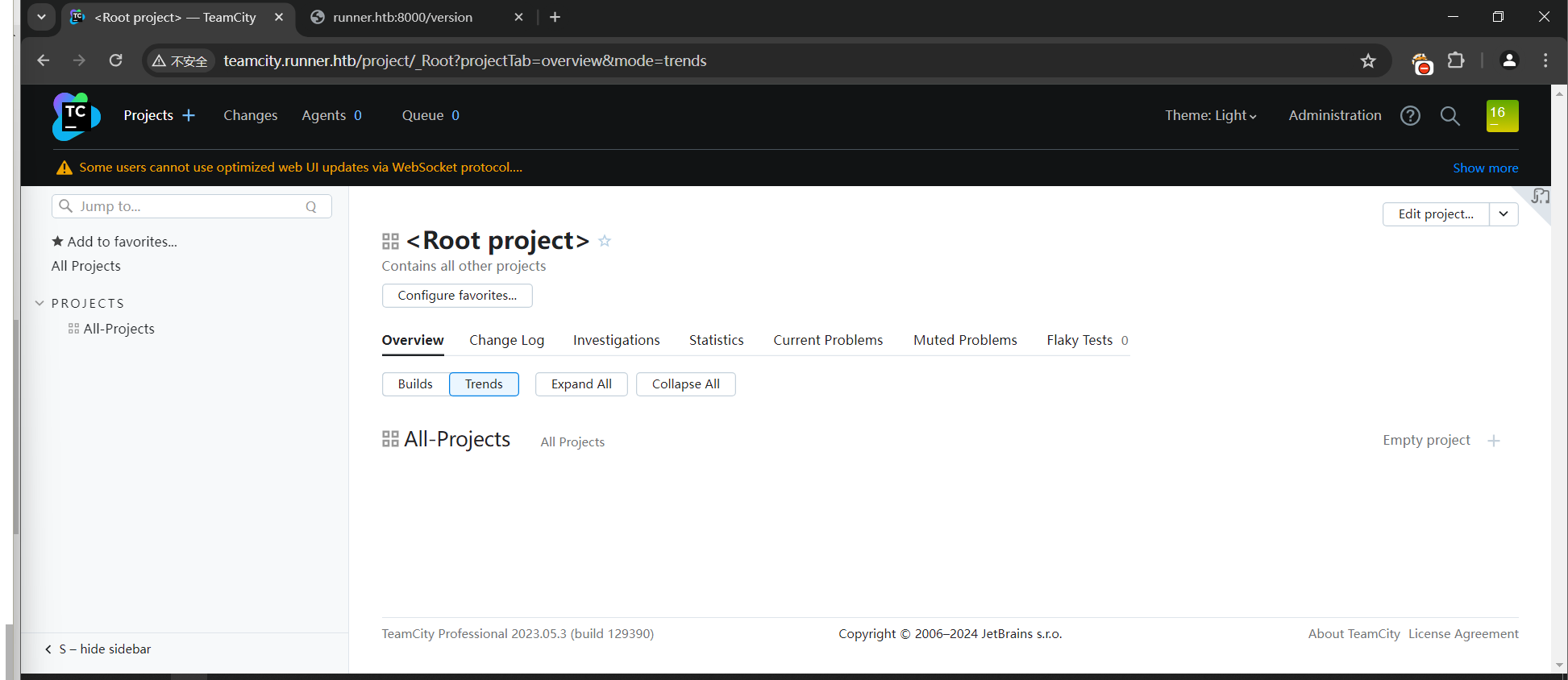Star the Root project as favorite

(x=605, y=241)
